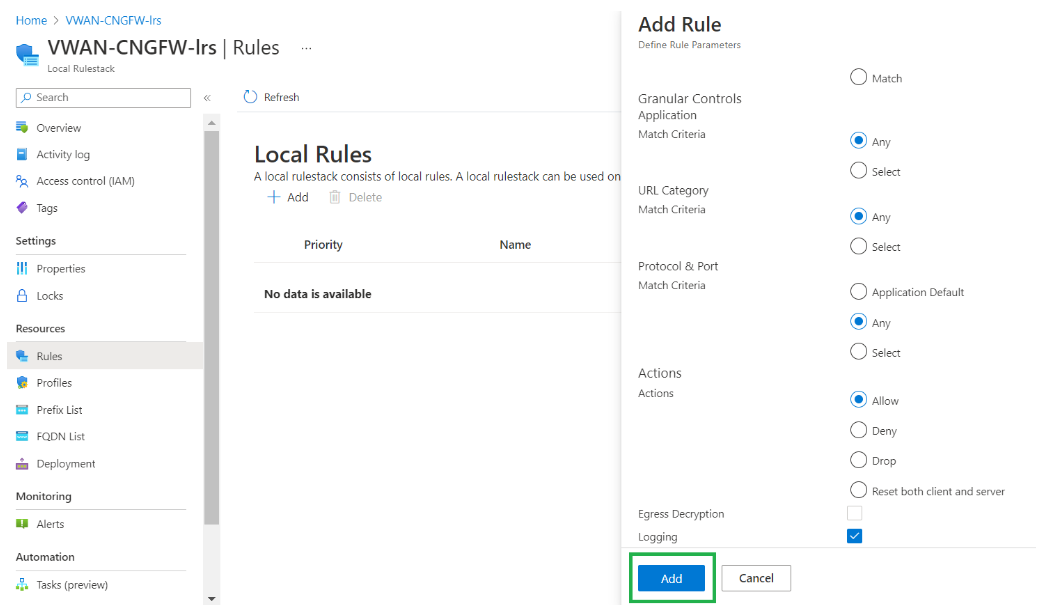Open the Prefix List menu item
The width and height of the screenshot is (1037, 615).
pyautogui.click(x=59, y=410)
